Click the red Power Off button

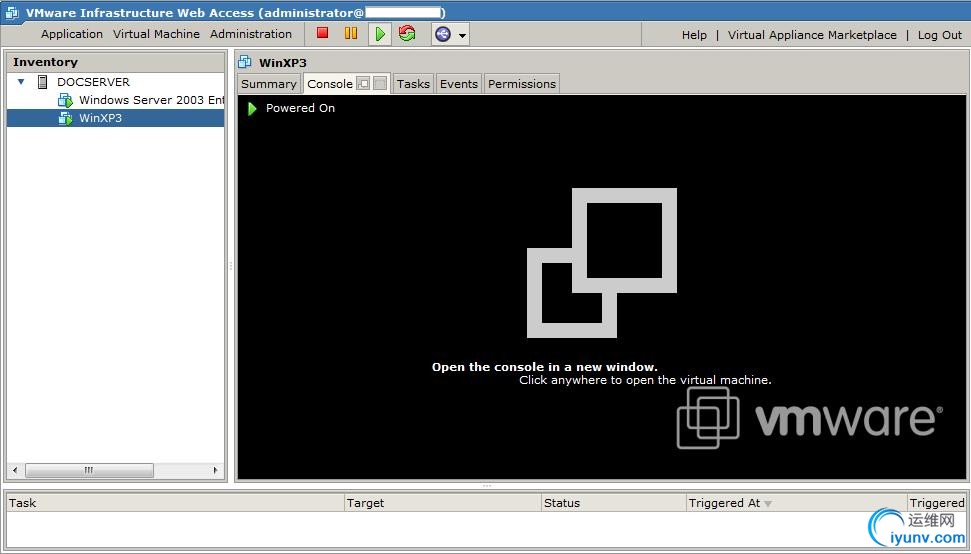pyautogui.click(x=323, y=33)
